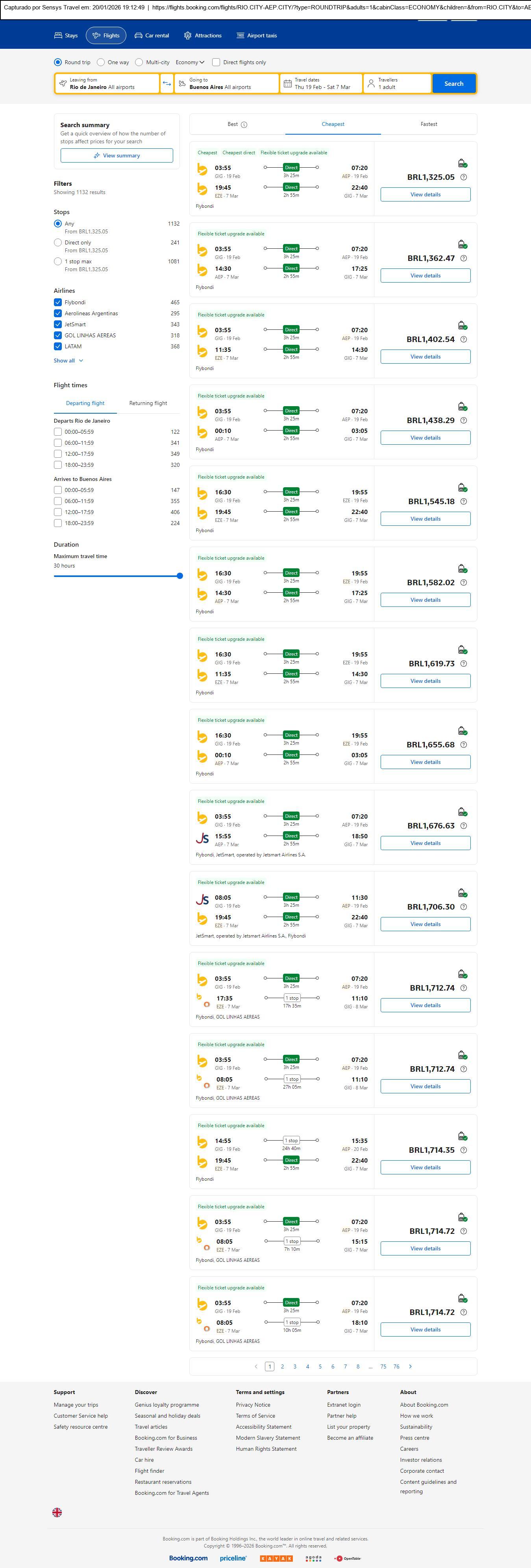
Task: Switch to the Fastest results tab
Action: tap(429, 124)
